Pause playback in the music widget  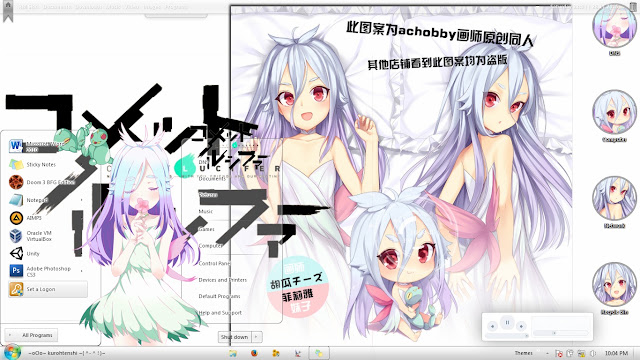507,323
